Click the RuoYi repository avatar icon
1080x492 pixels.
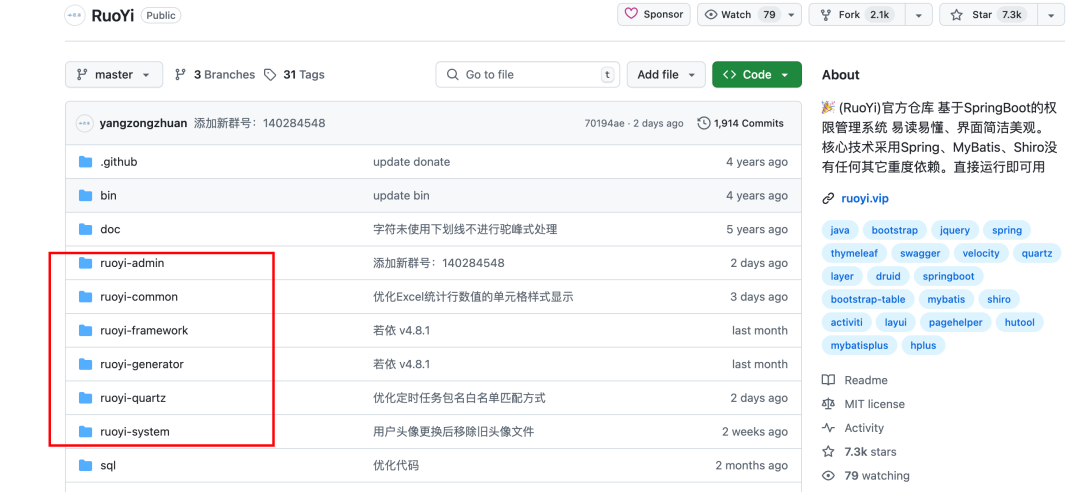pyautogui.click(x=74, y=15)
